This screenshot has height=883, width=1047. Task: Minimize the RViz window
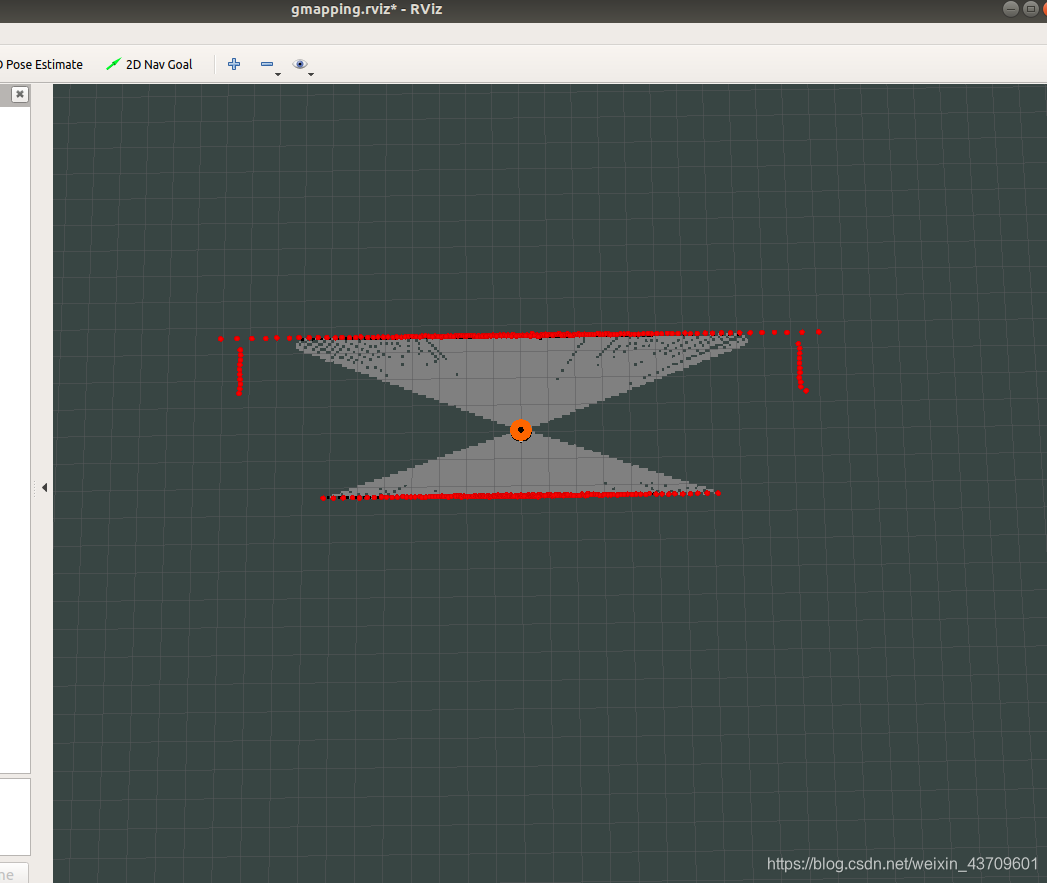click(x=1011, y=9)
